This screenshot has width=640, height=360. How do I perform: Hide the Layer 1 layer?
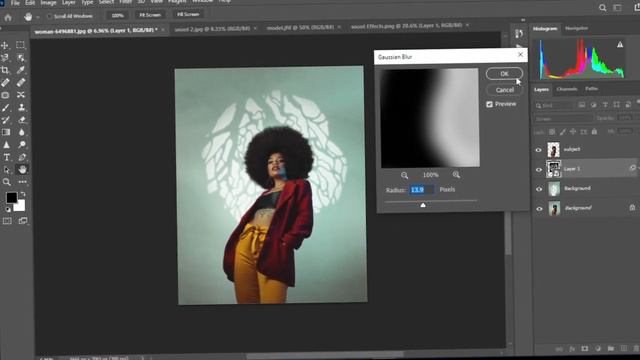pos(539,169)
